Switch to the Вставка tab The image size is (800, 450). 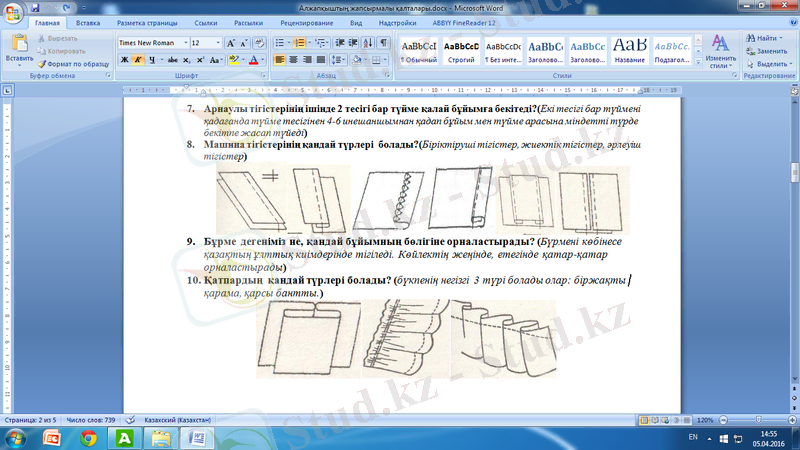click(x=87, y=21)
